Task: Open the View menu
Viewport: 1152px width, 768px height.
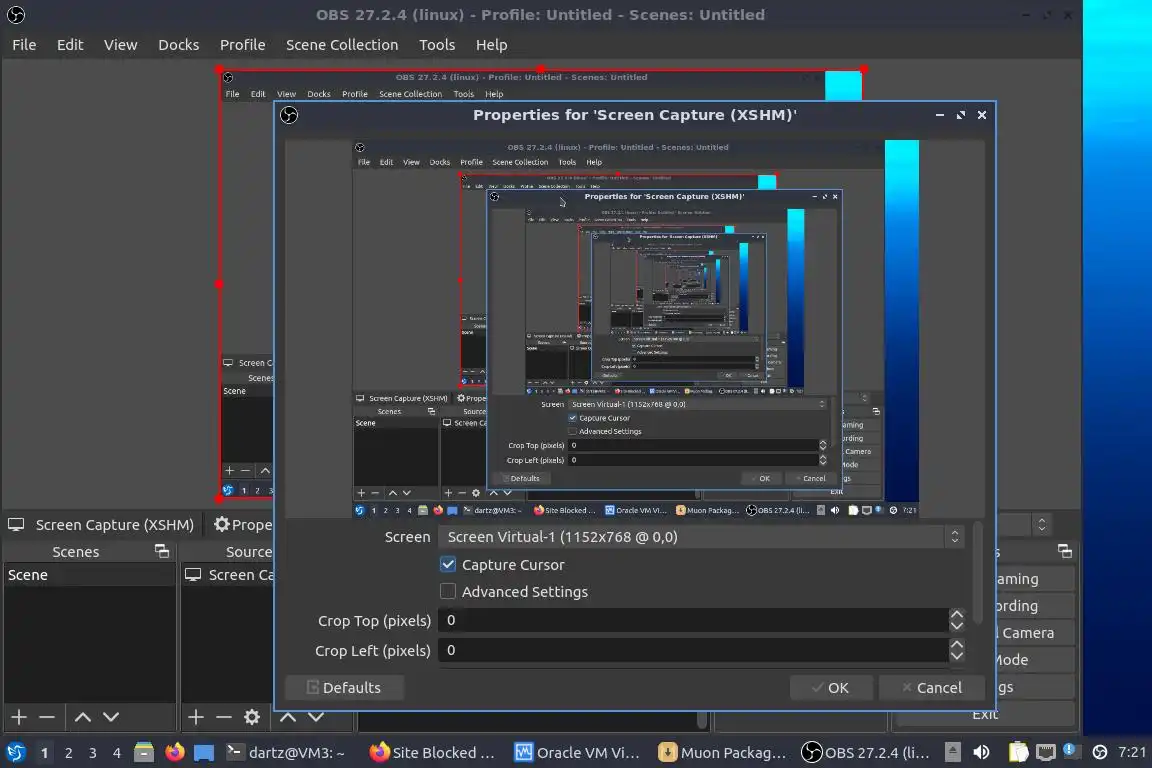Action: (120, 45)
